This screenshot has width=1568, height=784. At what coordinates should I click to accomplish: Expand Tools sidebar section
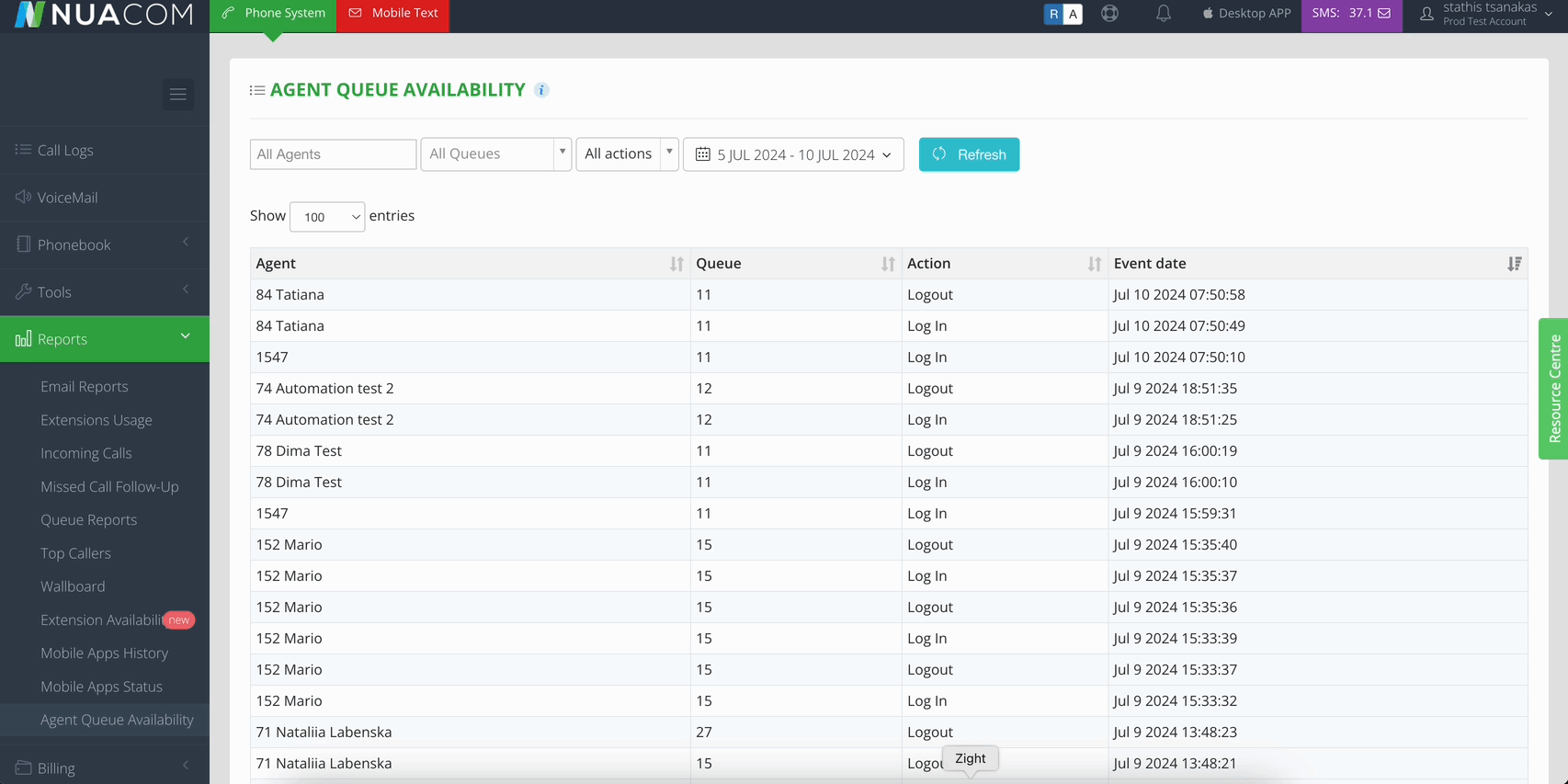pyautogui.click(x=105, y=292)
